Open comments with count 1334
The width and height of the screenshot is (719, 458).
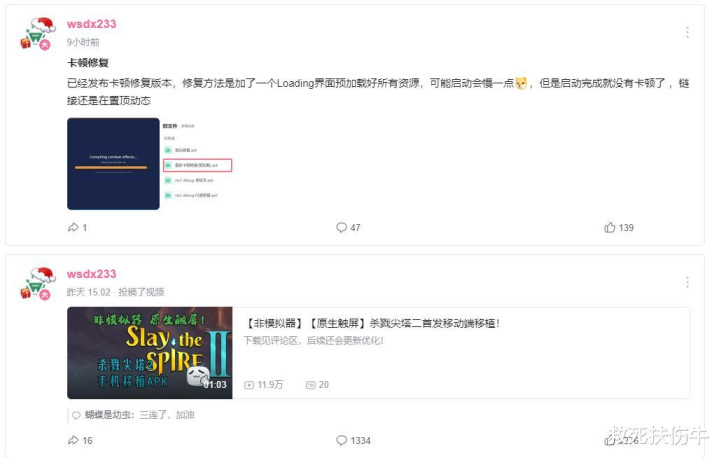[x=353, y=441]
